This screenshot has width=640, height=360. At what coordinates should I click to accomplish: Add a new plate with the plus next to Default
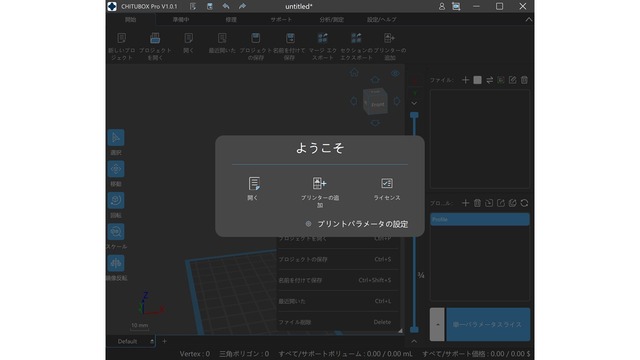click(x=164, y=341)
